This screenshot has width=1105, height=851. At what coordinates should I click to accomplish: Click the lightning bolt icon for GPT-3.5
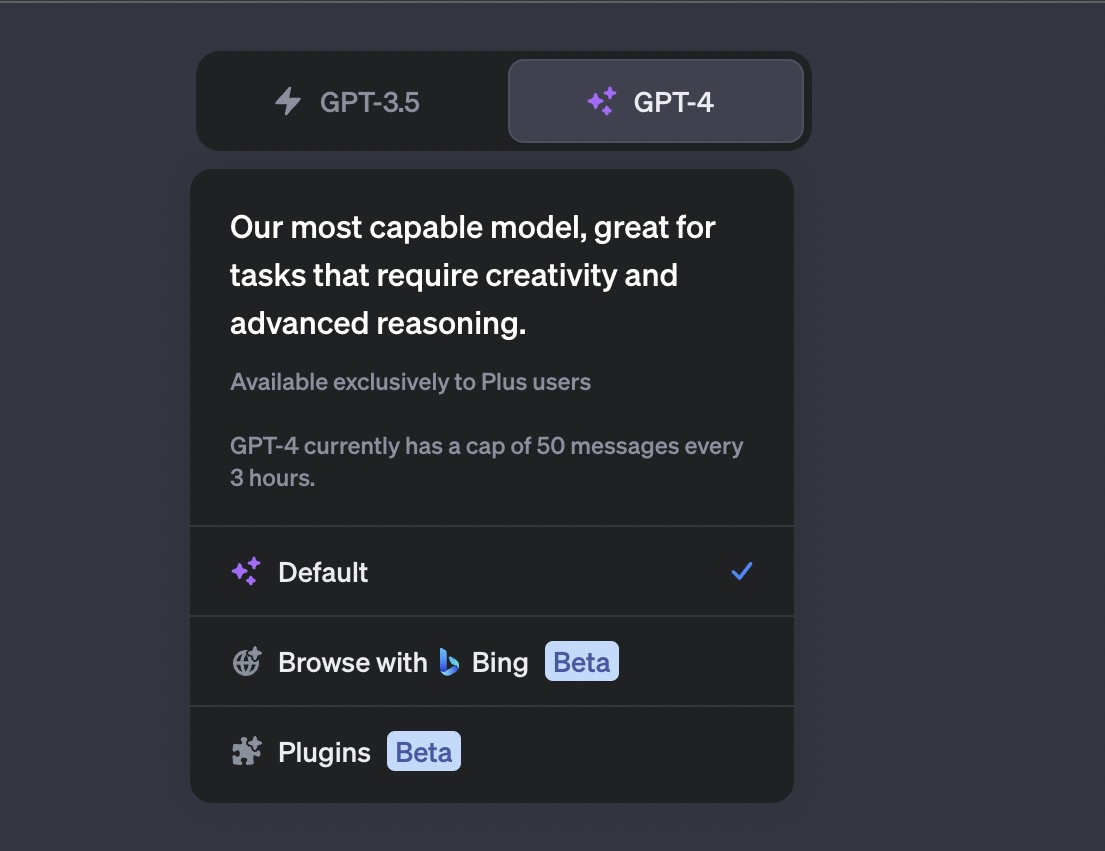[x=288, y=102]
